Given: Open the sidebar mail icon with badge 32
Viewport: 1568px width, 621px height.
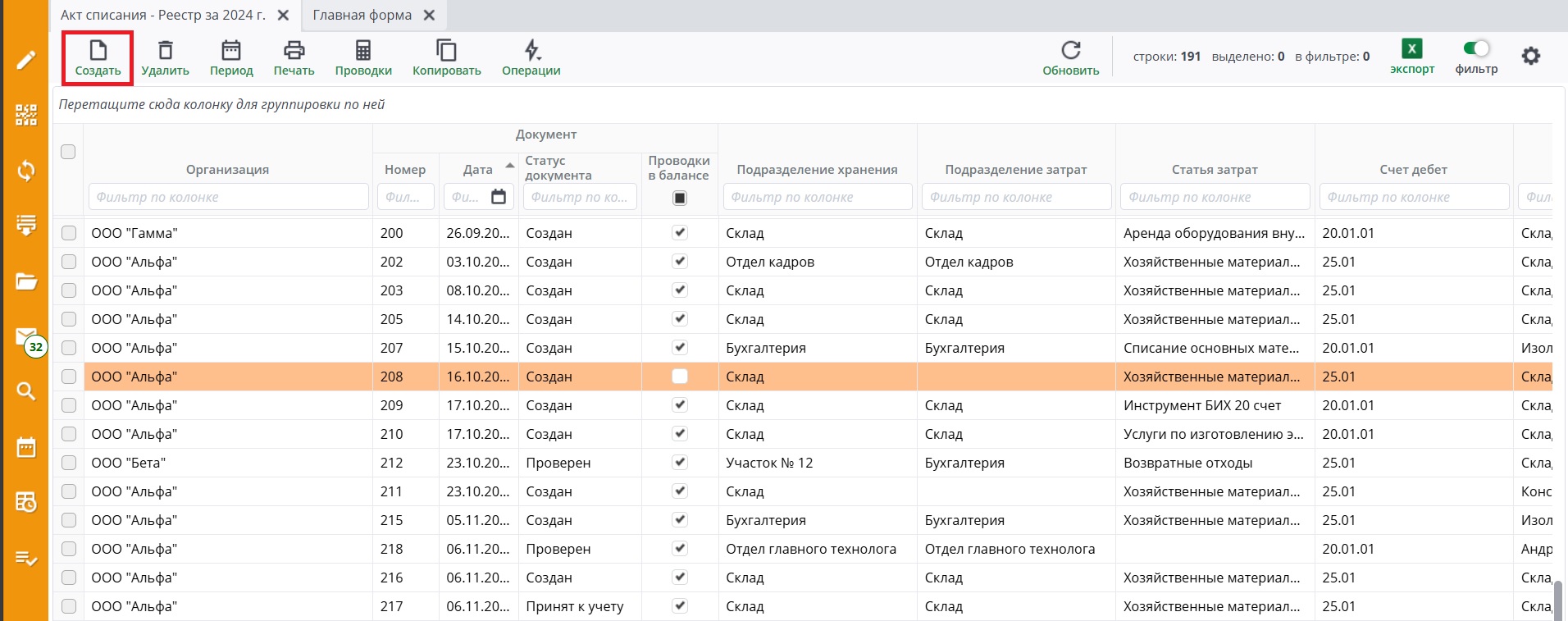Looking at the screenshot, I should pos(27,338).
